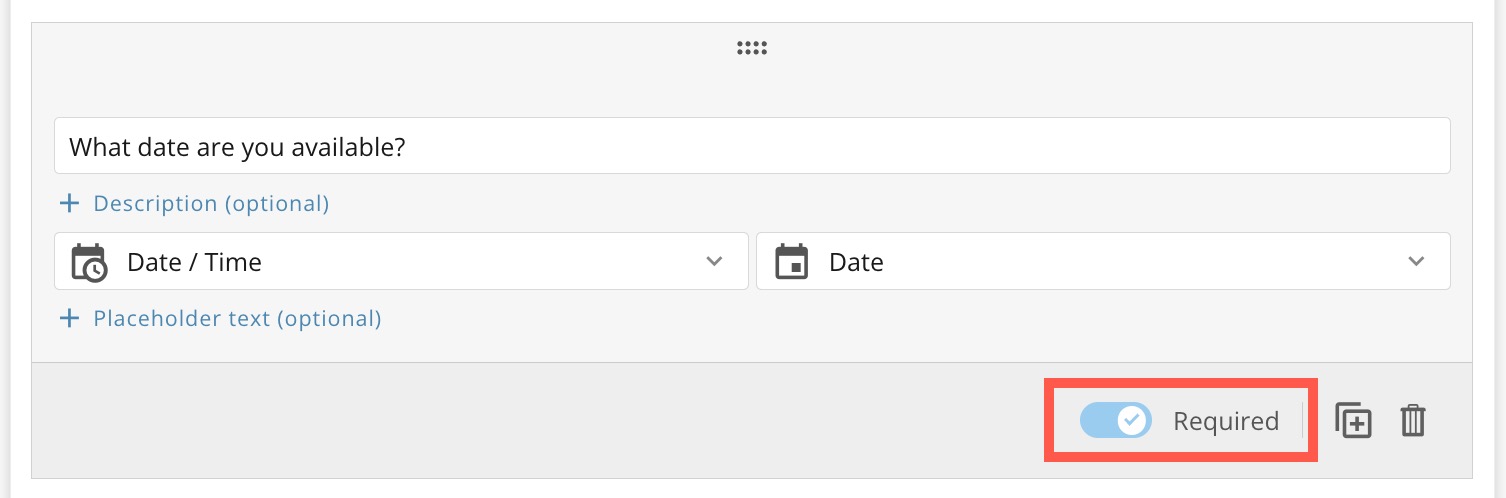1506x498 pixels.
Task: Click the plus icon next to Placeholder text
Action: point(69,319)
